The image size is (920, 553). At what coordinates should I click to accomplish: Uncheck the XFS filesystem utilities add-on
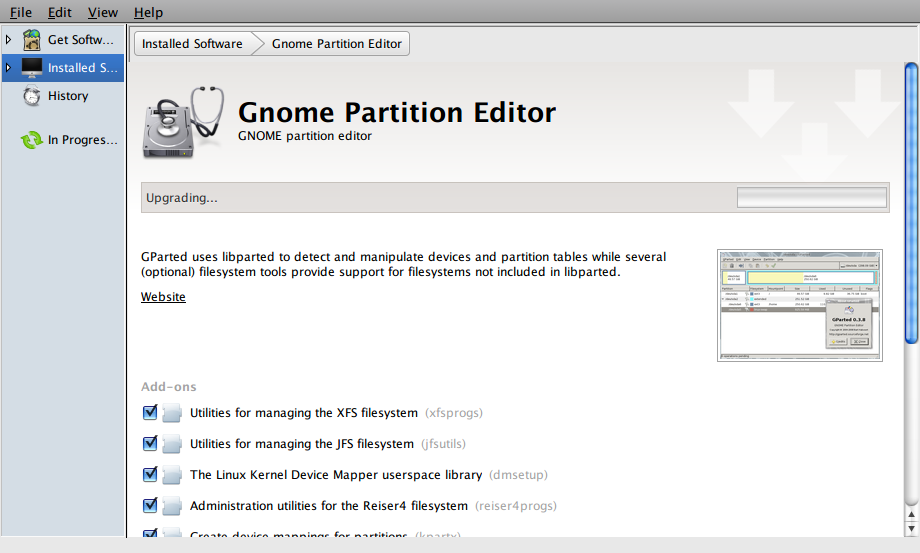tap(150, 412)
